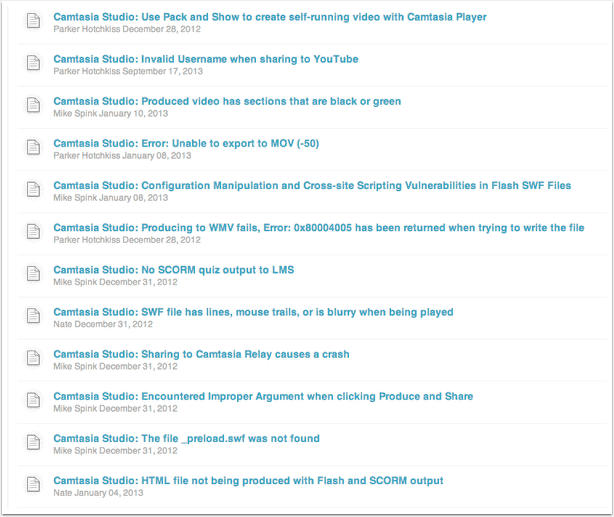Click 'Parker Hotchkiss January 08, 2013' byline
Viewport: 614px width, 517px height.
[x=122, y=155]
